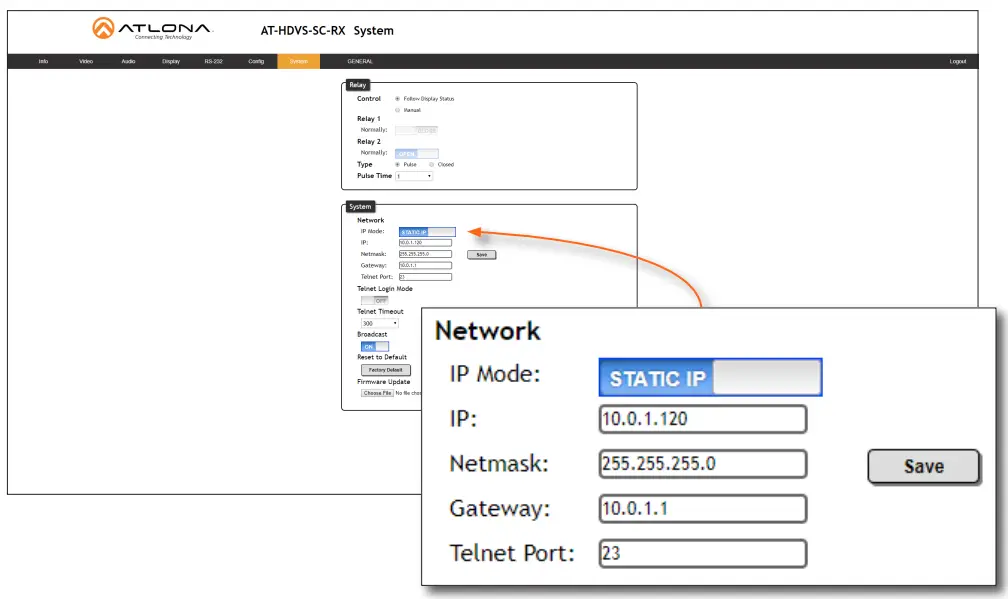Screen dimensions: 1008x599
Task: Open the Telnet Timeout dropdown showing 300
Action: pyautogui.click(x=380, y=323)
